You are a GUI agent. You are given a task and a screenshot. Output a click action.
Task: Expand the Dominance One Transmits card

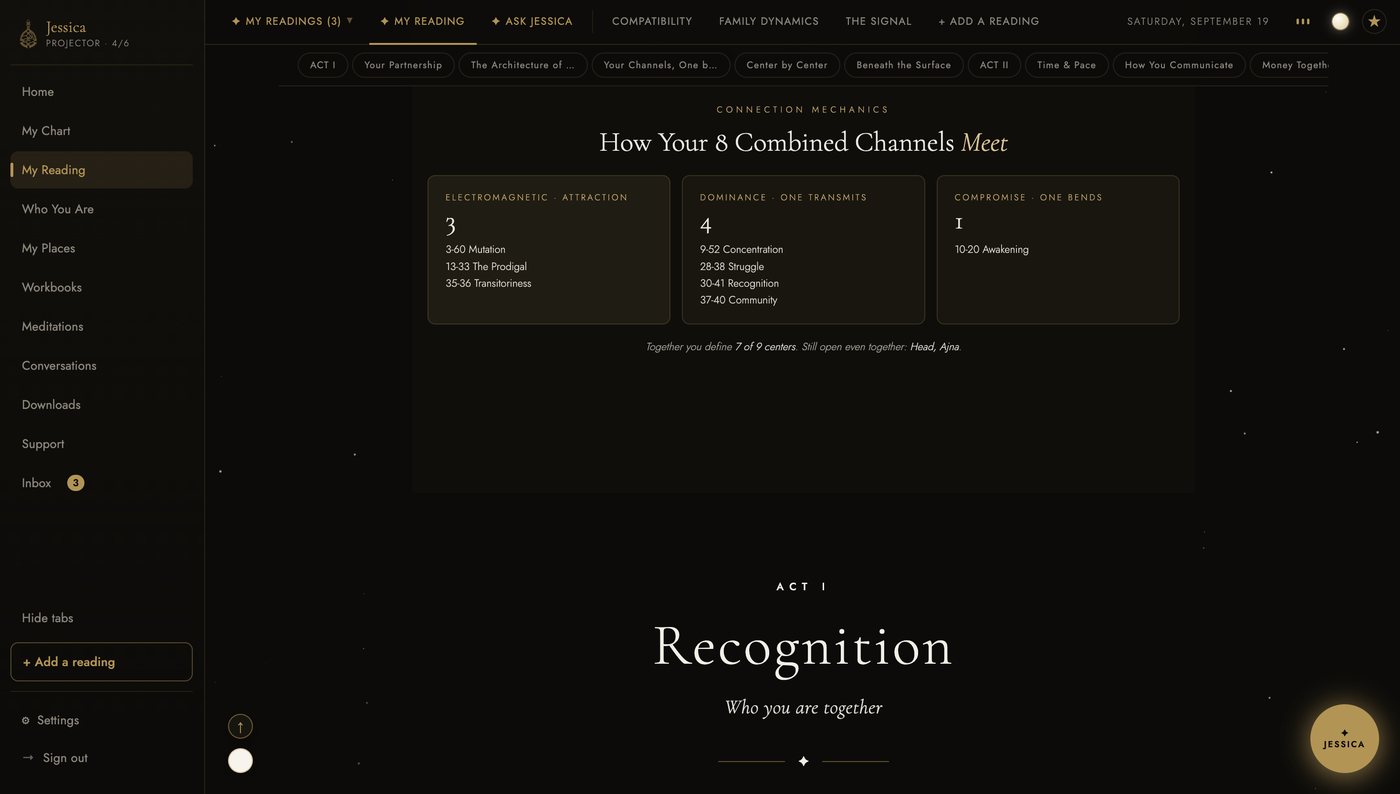pos(803,250)
